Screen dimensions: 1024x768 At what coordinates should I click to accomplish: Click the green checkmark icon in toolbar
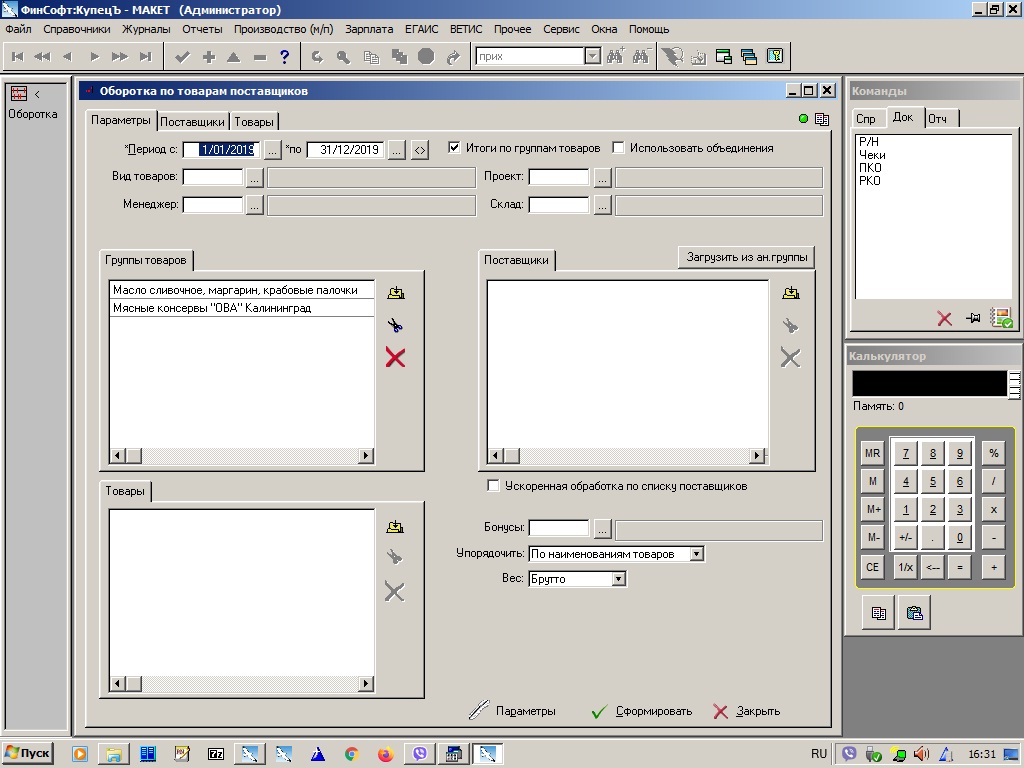click(x=182, y=57)
